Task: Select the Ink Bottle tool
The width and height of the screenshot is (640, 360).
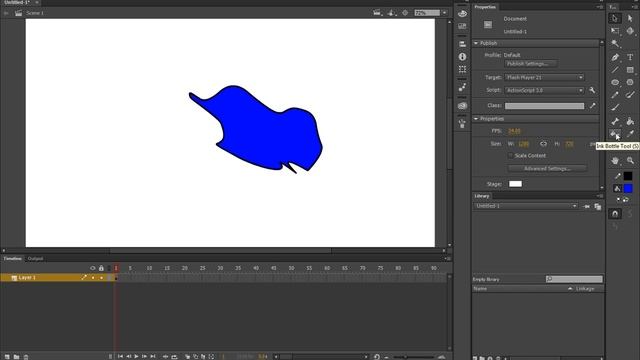Action: tap(615, 133)
